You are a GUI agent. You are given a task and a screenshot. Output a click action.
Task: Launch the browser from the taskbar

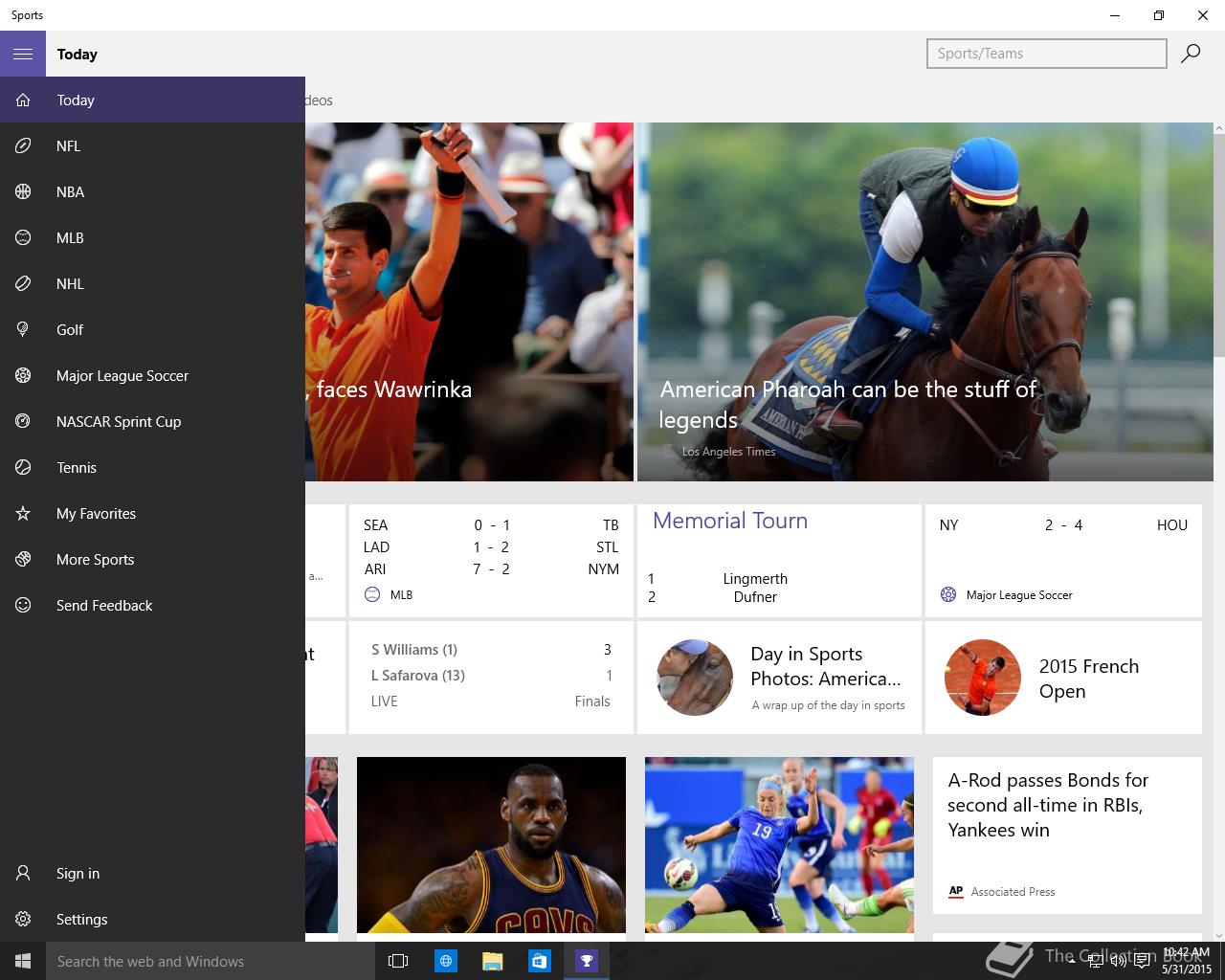click(x=445, y=961)
